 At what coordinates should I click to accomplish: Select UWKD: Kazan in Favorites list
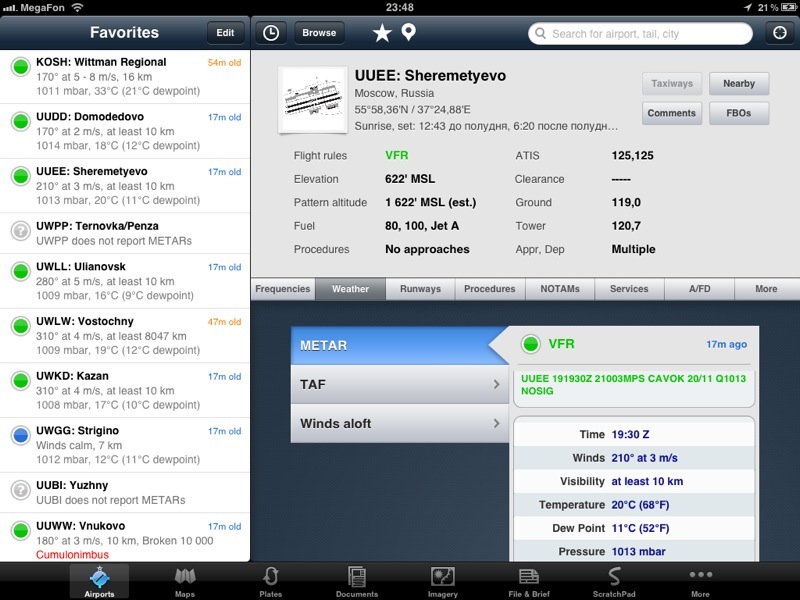[125, 391]
